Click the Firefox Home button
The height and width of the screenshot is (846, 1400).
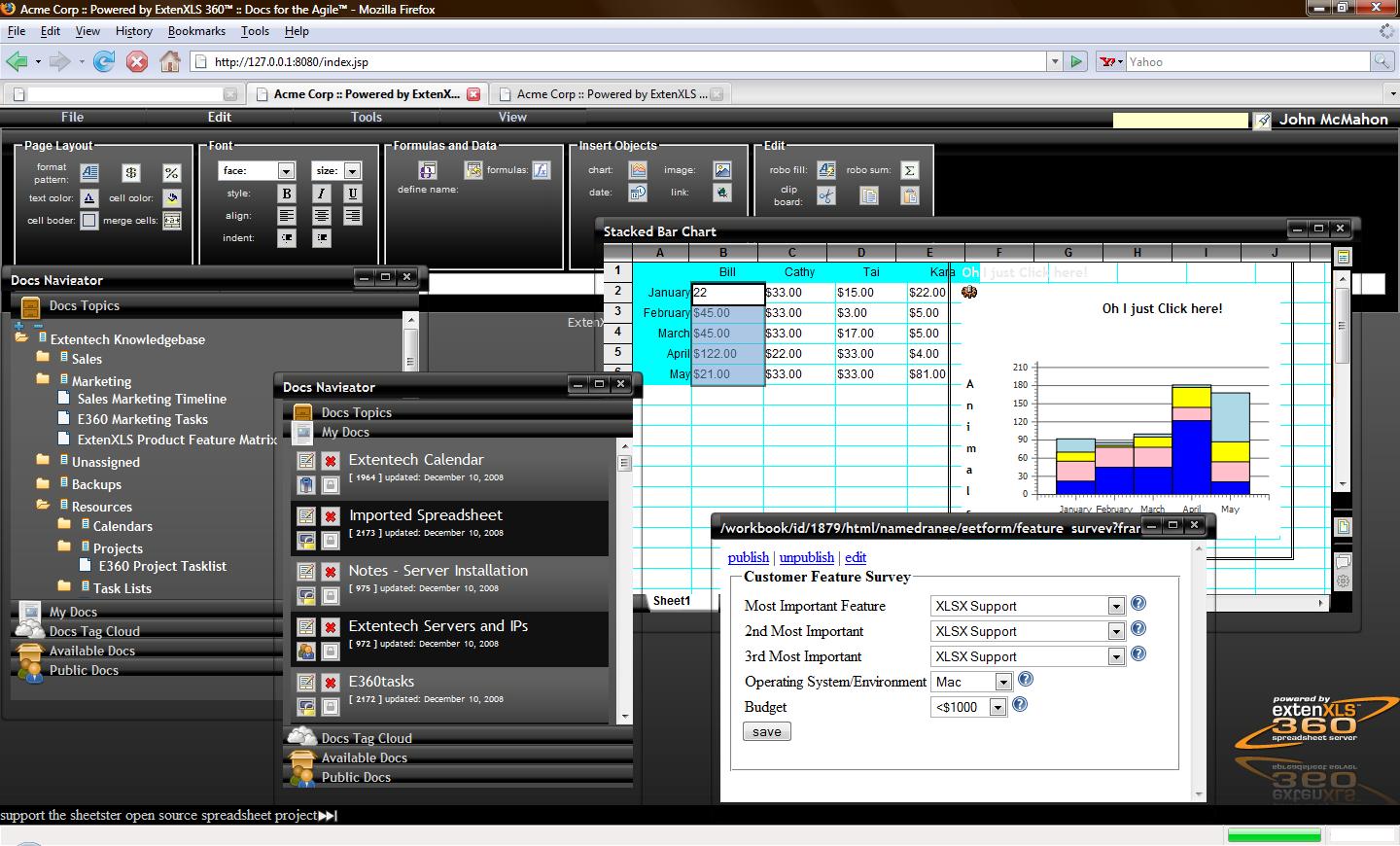(170, 61)
